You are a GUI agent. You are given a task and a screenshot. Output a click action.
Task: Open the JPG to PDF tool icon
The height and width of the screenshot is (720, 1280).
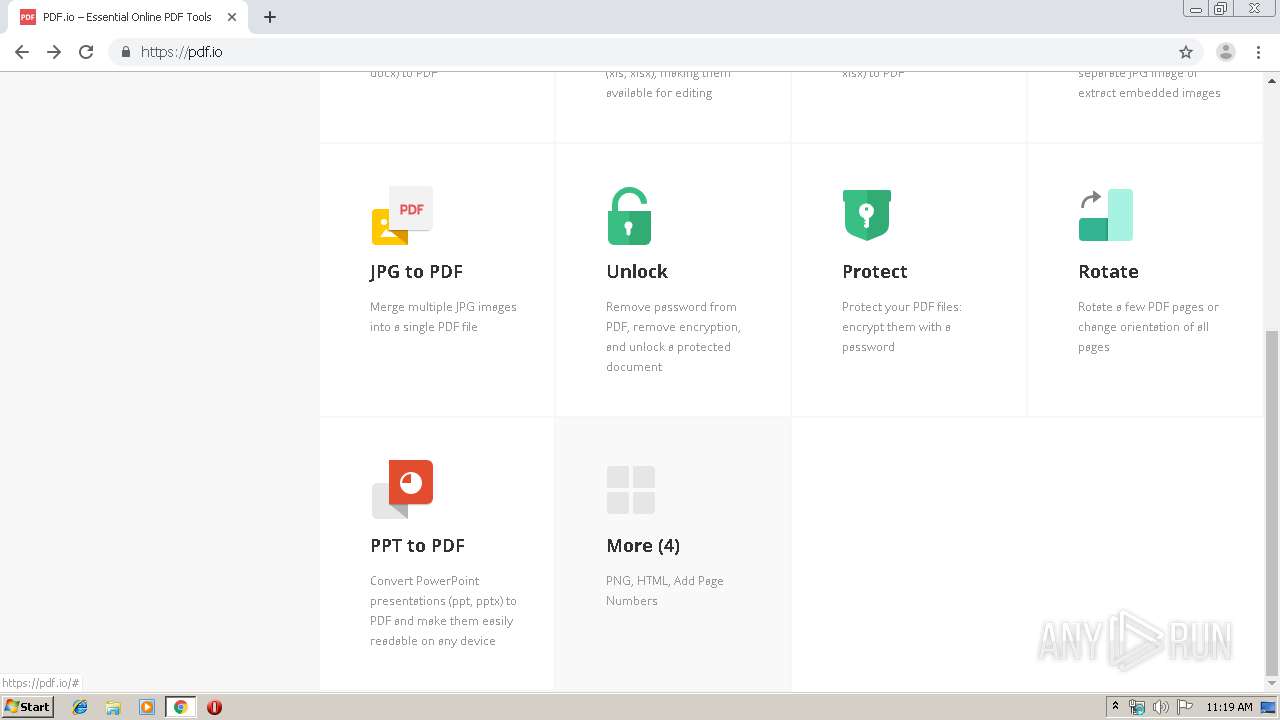click(x=402, y=215)
